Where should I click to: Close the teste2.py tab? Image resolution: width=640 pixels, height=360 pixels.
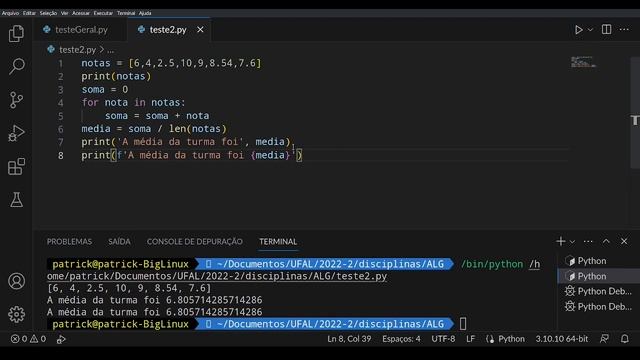[x=200, y=29]
